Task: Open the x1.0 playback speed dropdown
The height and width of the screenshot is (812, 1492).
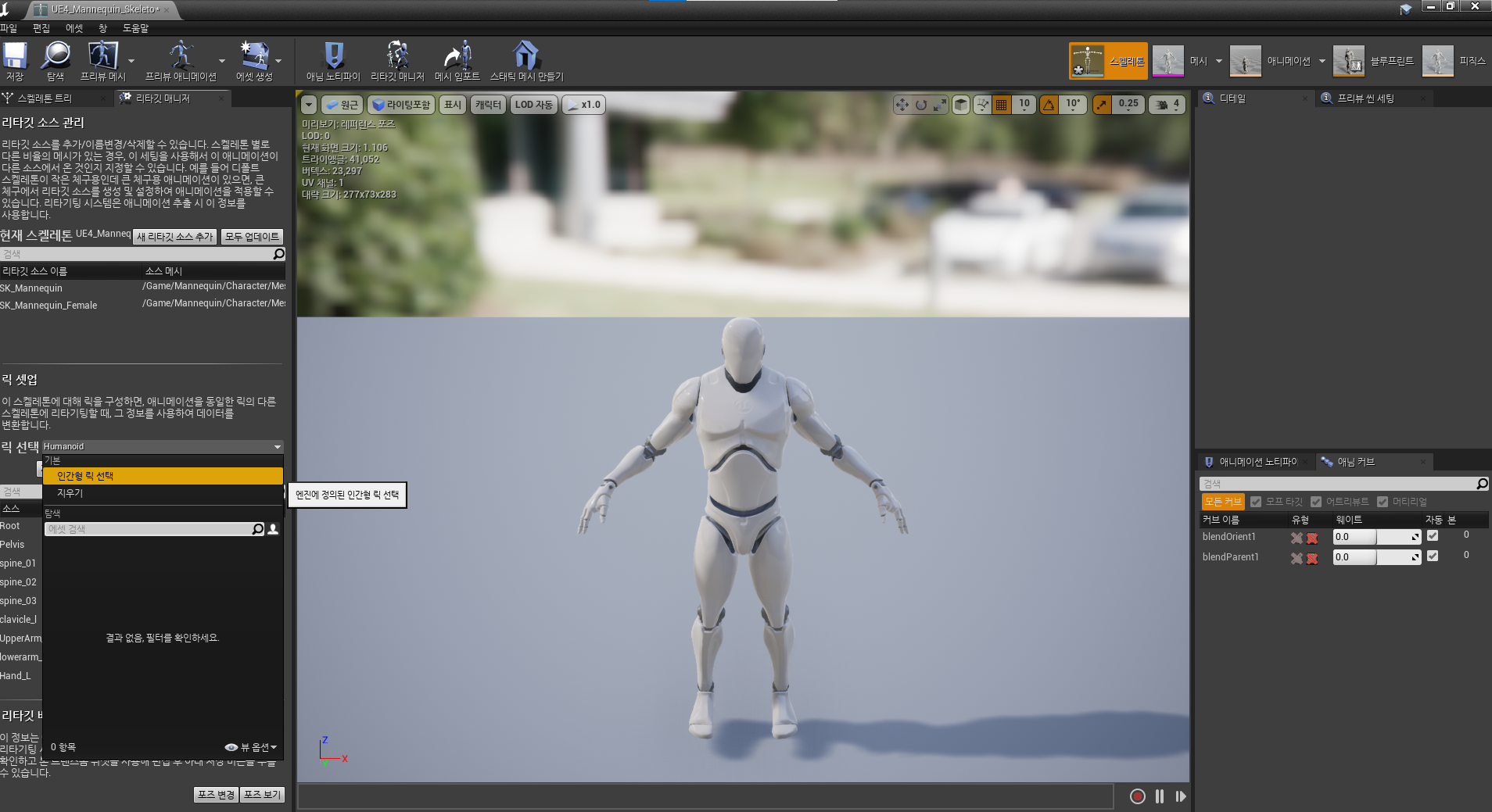Action: coord(583,105)
